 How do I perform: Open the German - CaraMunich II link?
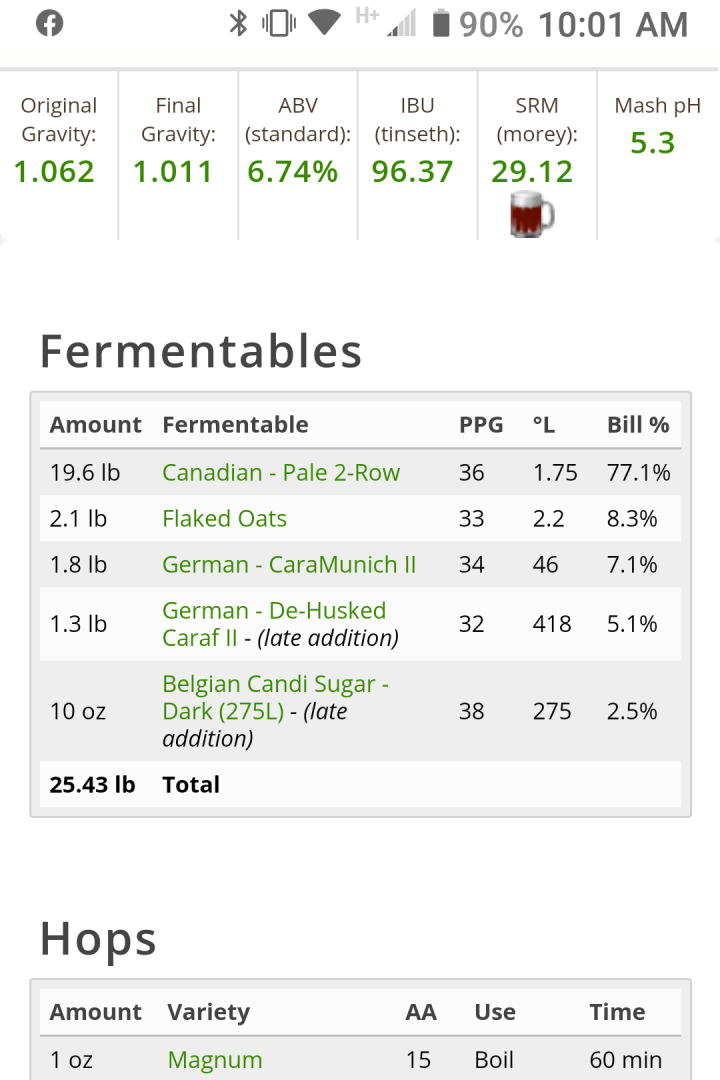(289, 565)
